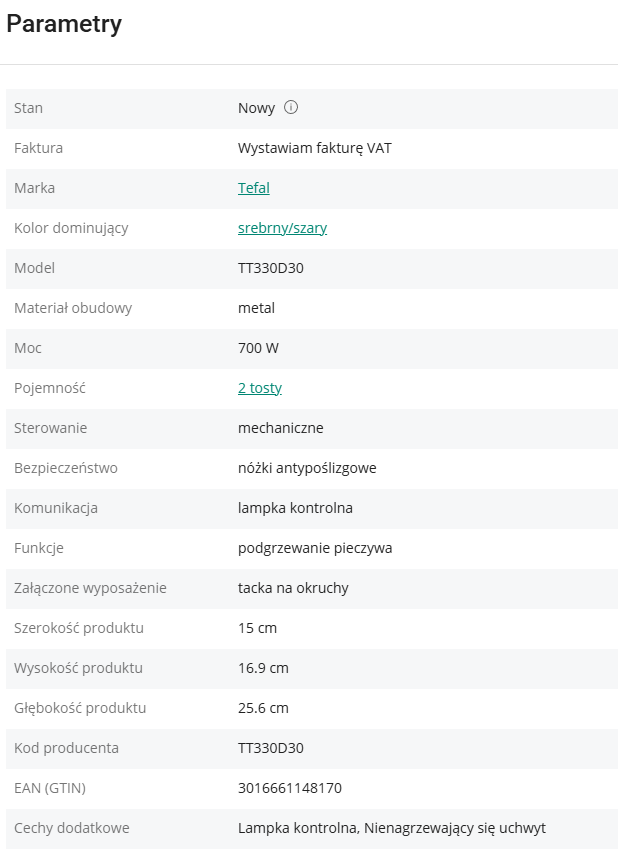618x856 pixels.
Task: Follow the srebrny/szary color link
Action: [282, 228]
